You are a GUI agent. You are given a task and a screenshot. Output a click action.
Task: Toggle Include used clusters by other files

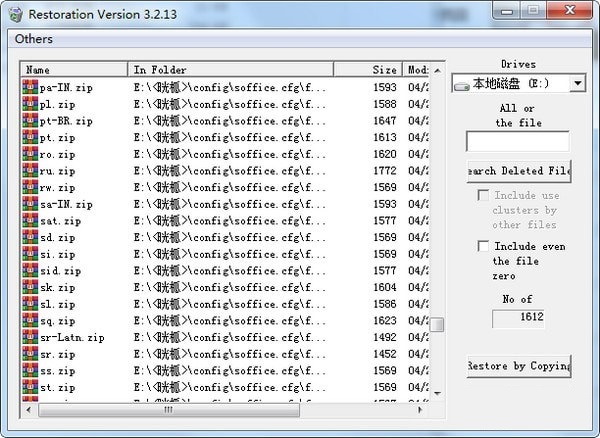484,196
